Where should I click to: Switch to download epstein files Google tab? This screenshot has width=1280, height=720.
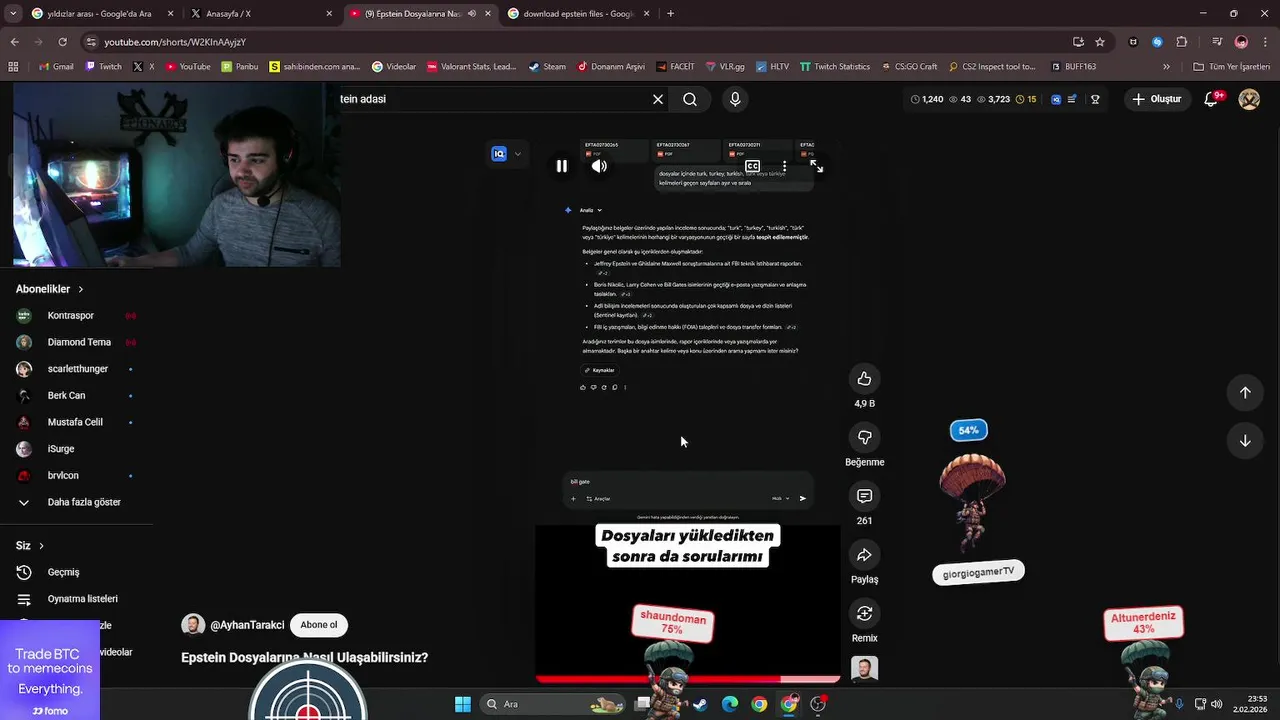(578, 14)
